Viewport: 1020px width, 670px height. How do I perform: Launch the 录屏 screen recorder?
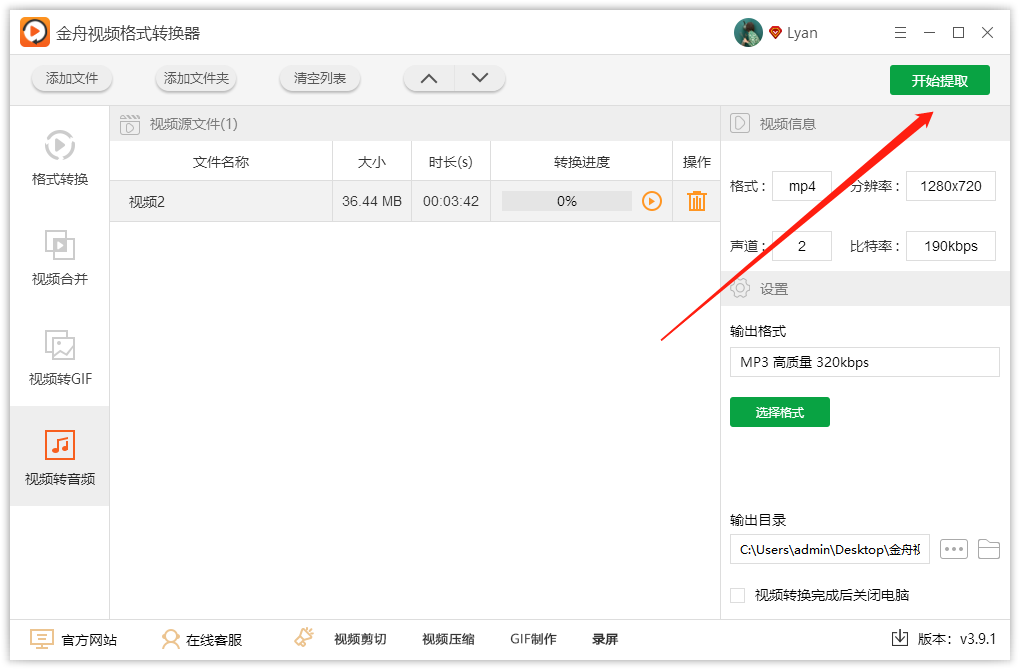pos(605,639)
